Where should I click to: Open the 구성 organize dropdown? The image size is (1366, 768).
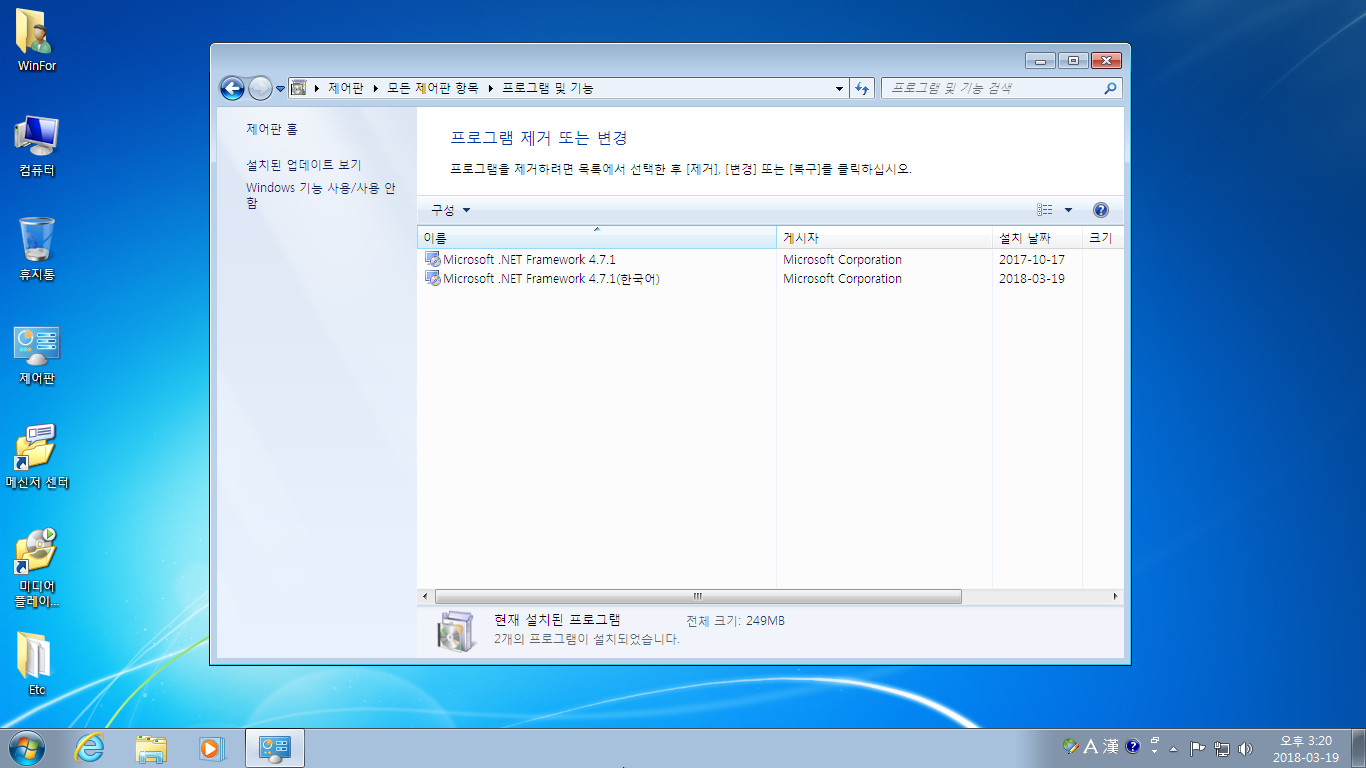450,210
